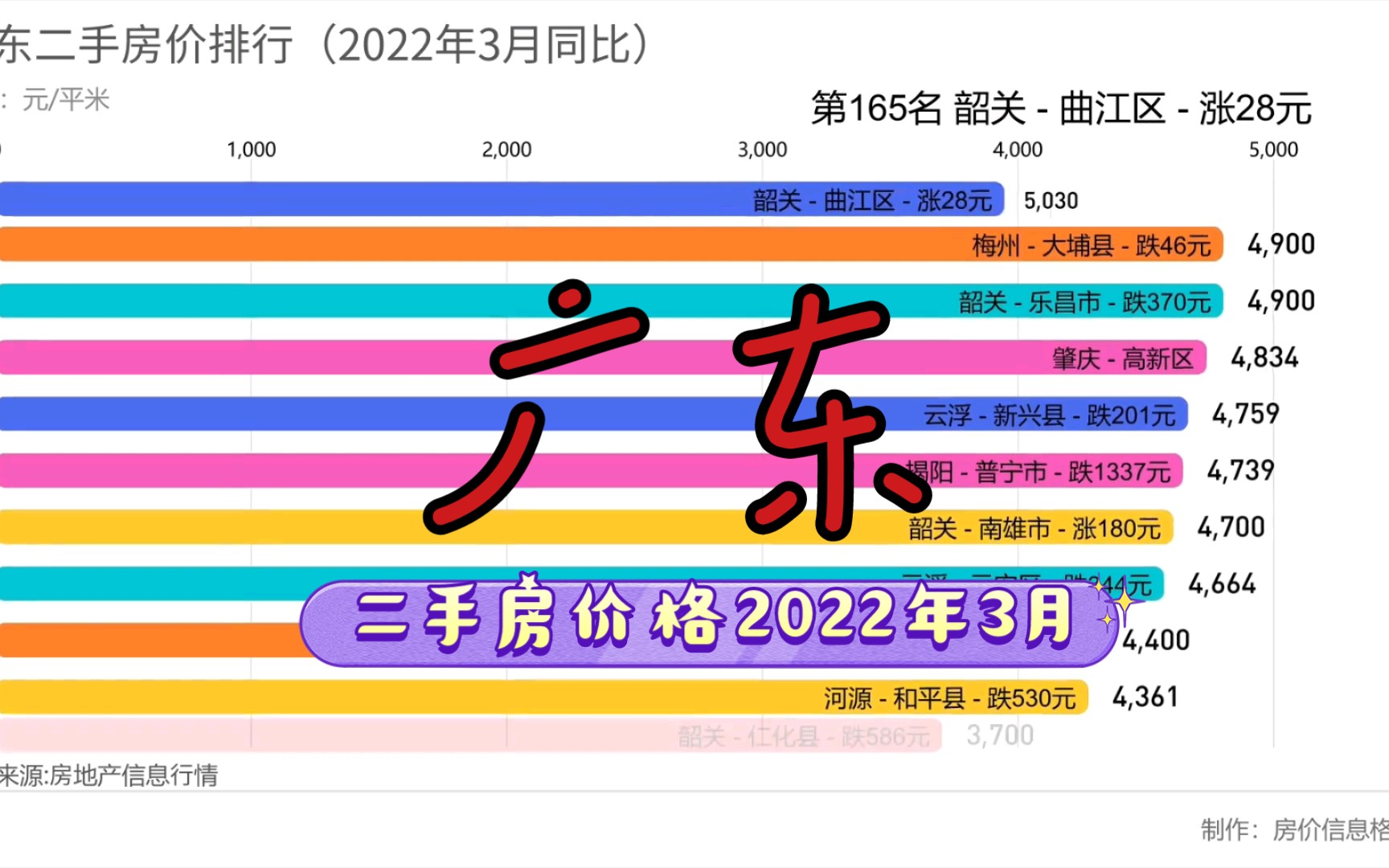Click the value 4,400
Image resolution: width=1389 pixels, height=868 pixels.
[1156, 641]
